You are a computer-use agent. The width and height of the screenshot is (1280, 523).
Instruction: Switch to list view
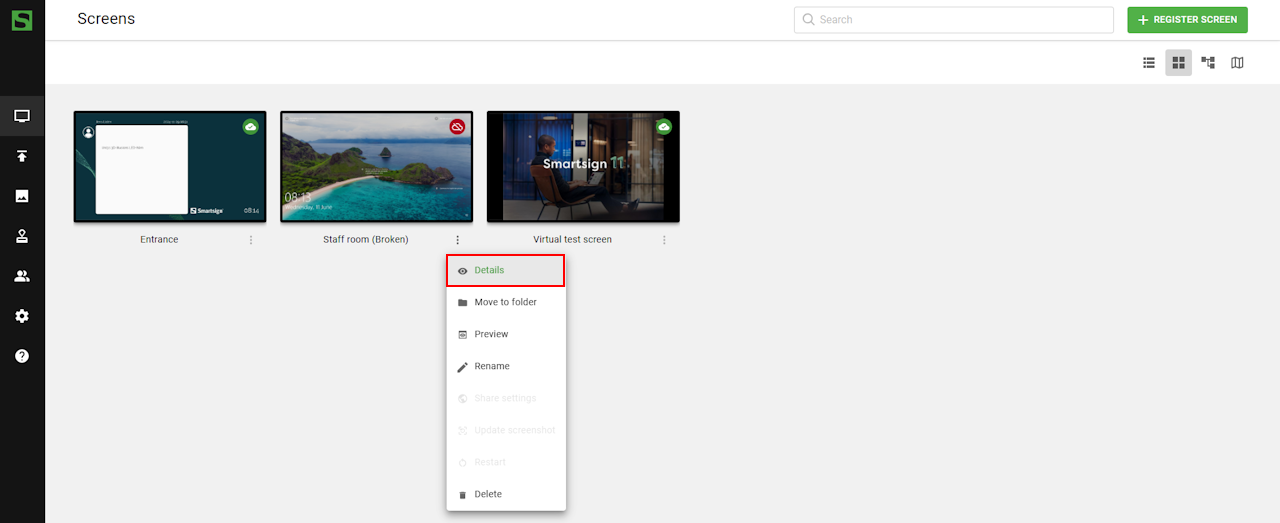1149,63
